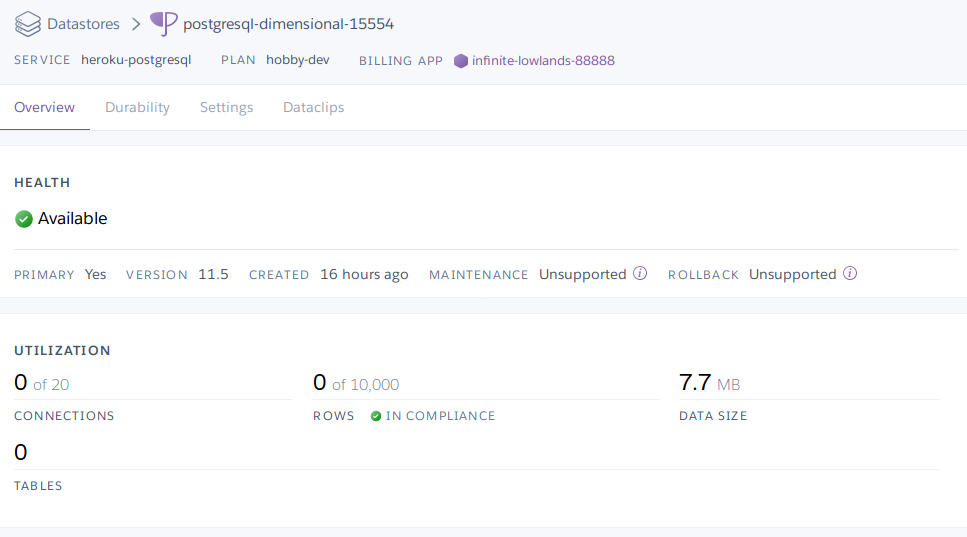The width and height of the screenshot is (967, 537).
Task: Open the Datastores breadcrumb link
Action: pyautogui.click(x=83, y=24)
